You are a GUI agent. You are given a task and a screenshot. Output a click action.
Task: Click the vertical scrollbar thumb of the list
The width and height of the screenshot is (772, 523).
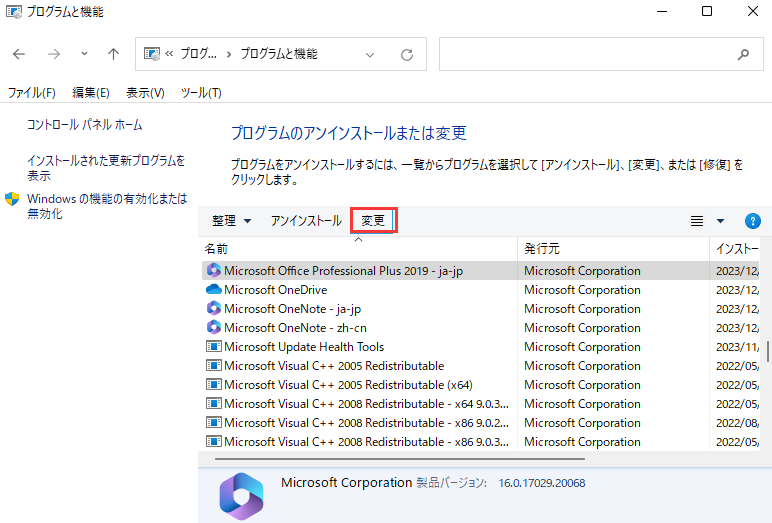click(768, 352)
